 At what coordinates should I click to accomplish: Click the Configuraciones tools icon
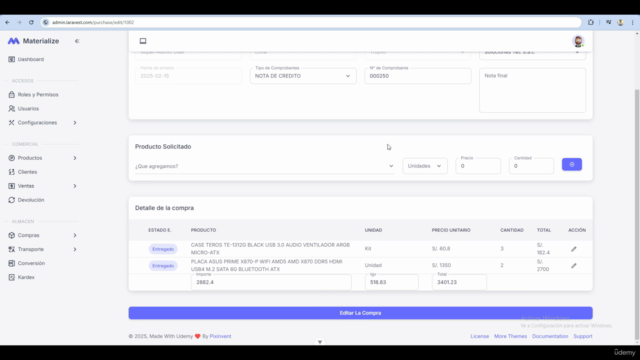tap(11, 122)
